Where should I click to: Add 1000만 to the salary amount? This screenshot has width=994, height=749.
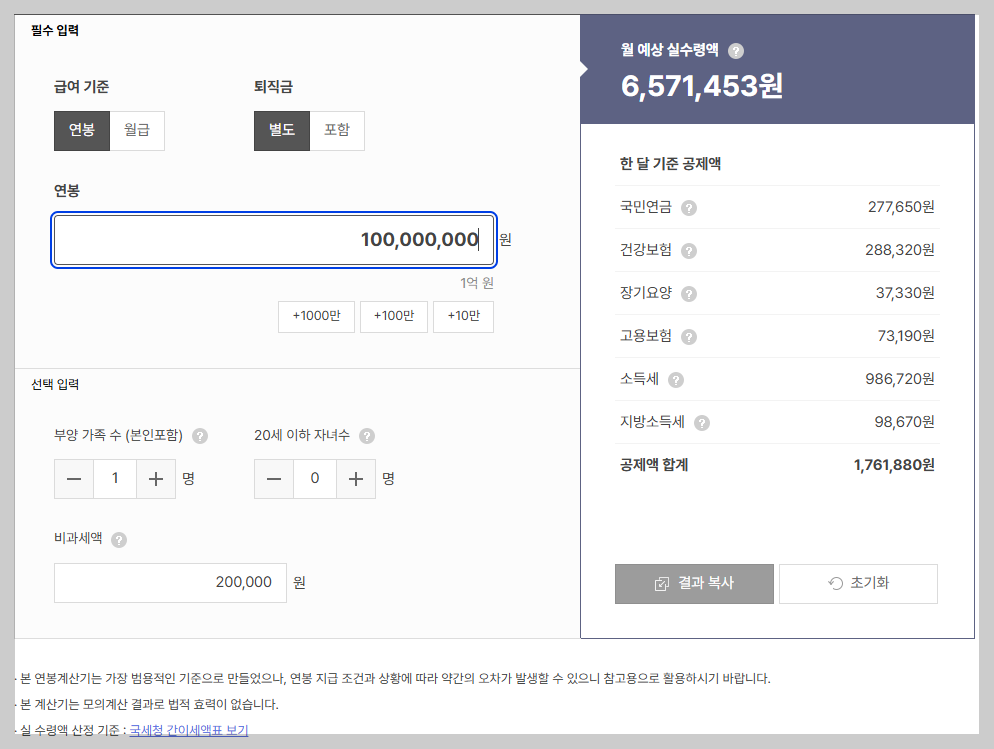316,316
